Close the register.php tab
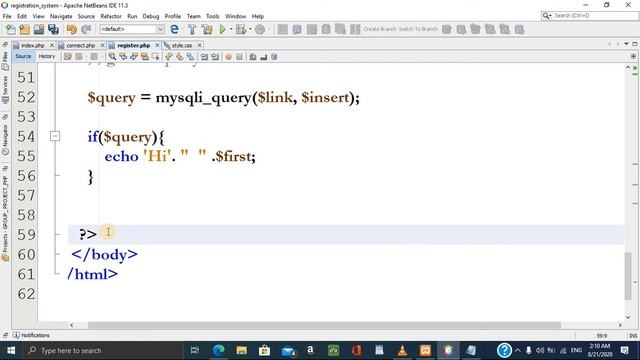The height and width of the screenshot is (360, 640). coord(157,45)
